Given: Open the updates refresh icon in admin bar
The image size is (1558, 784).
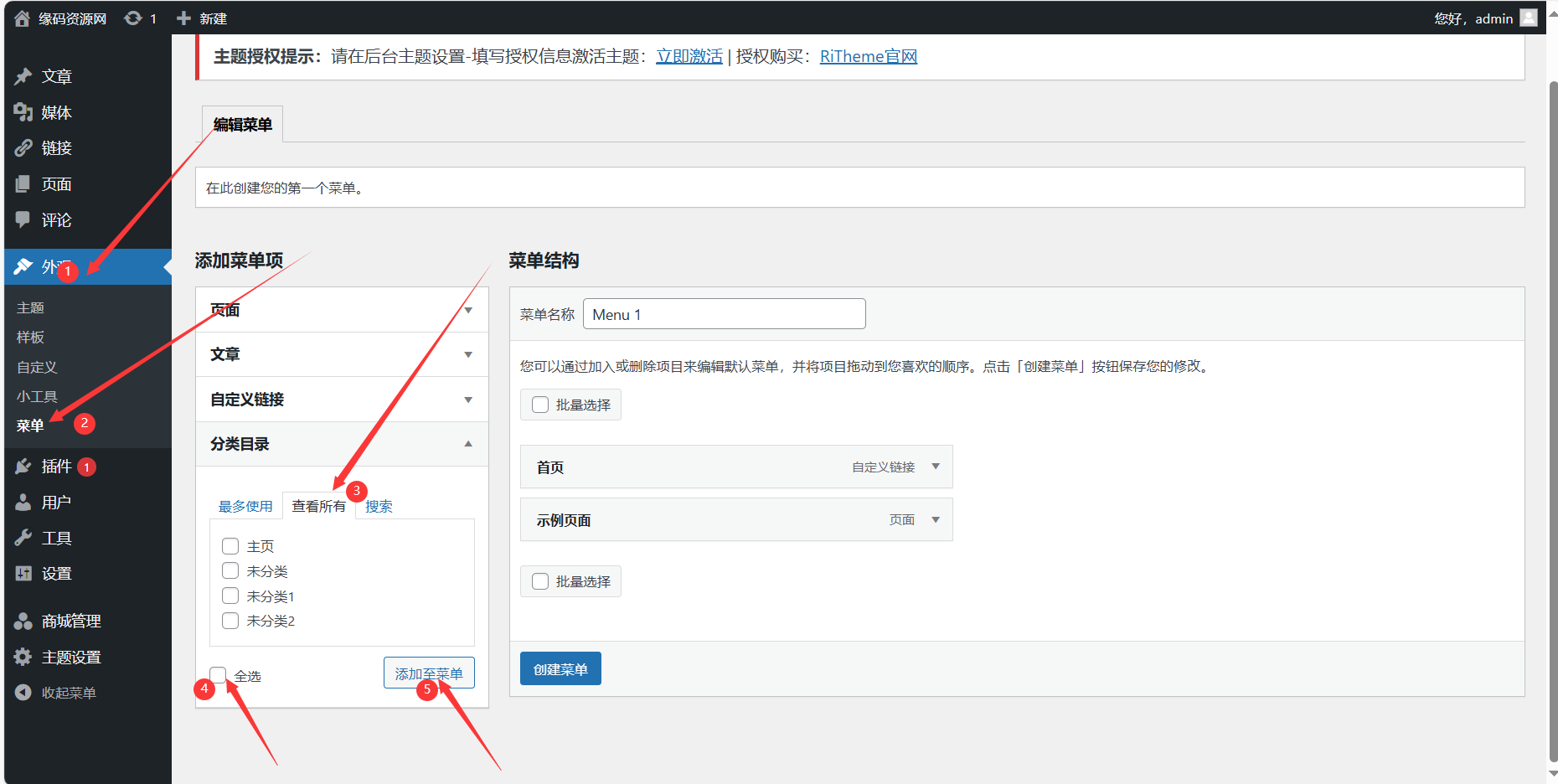Looking at the screenshot, I should pos(132,18).
